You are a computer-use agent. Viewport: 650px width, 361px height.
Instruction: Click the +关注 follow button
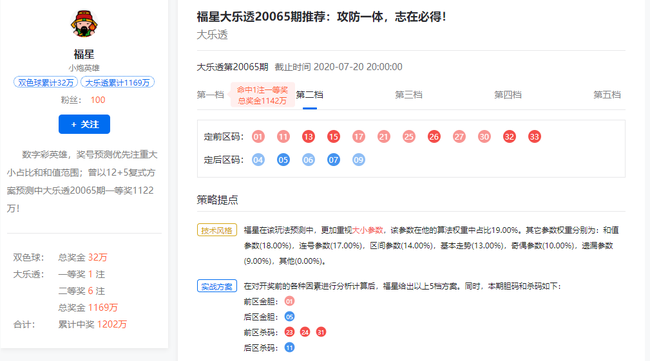pyautogui.click(x=84, y=124)
